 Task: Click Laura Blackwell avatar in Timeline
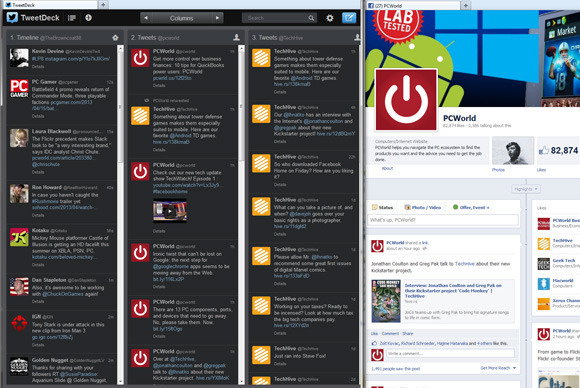click(x=19, y=138)
